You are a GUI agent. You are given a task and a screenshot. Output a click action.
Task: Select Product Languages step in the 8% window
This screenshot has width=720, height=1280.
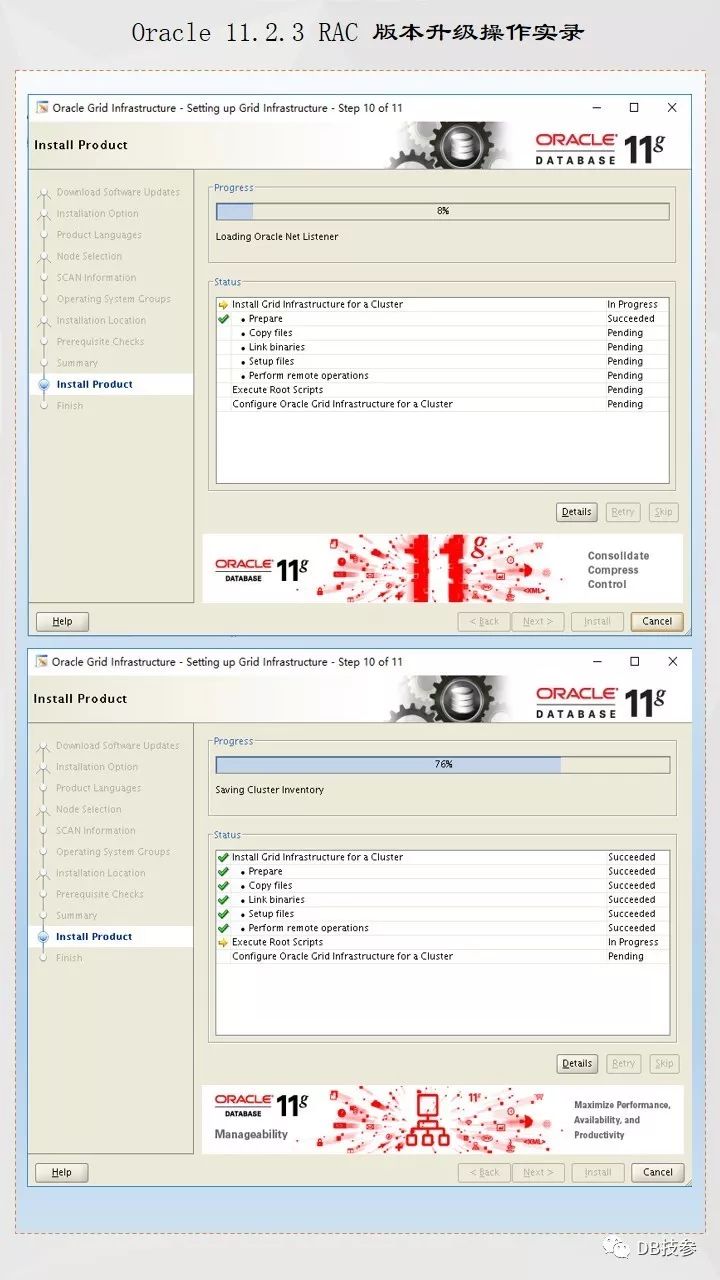click(99, 235)
